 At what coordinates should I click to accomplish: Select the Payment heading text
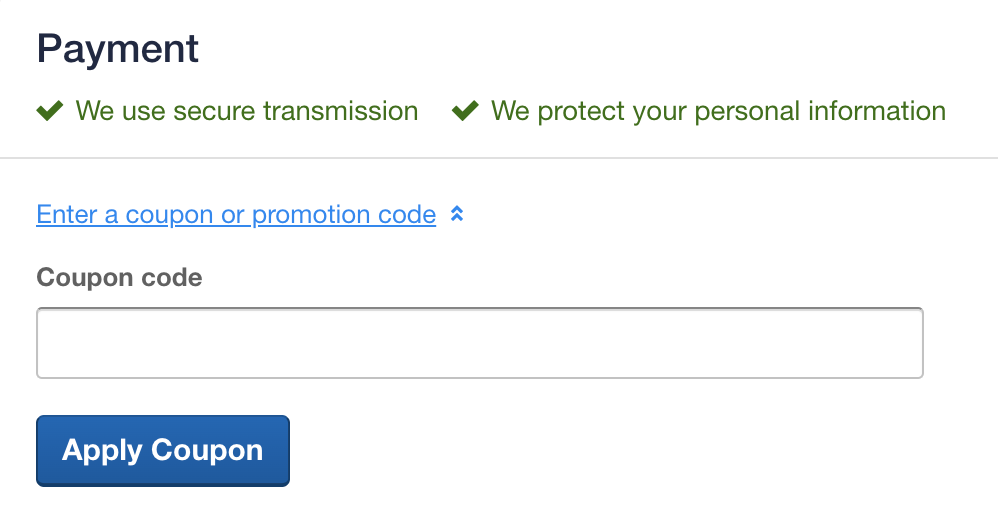tap(118, 48)
